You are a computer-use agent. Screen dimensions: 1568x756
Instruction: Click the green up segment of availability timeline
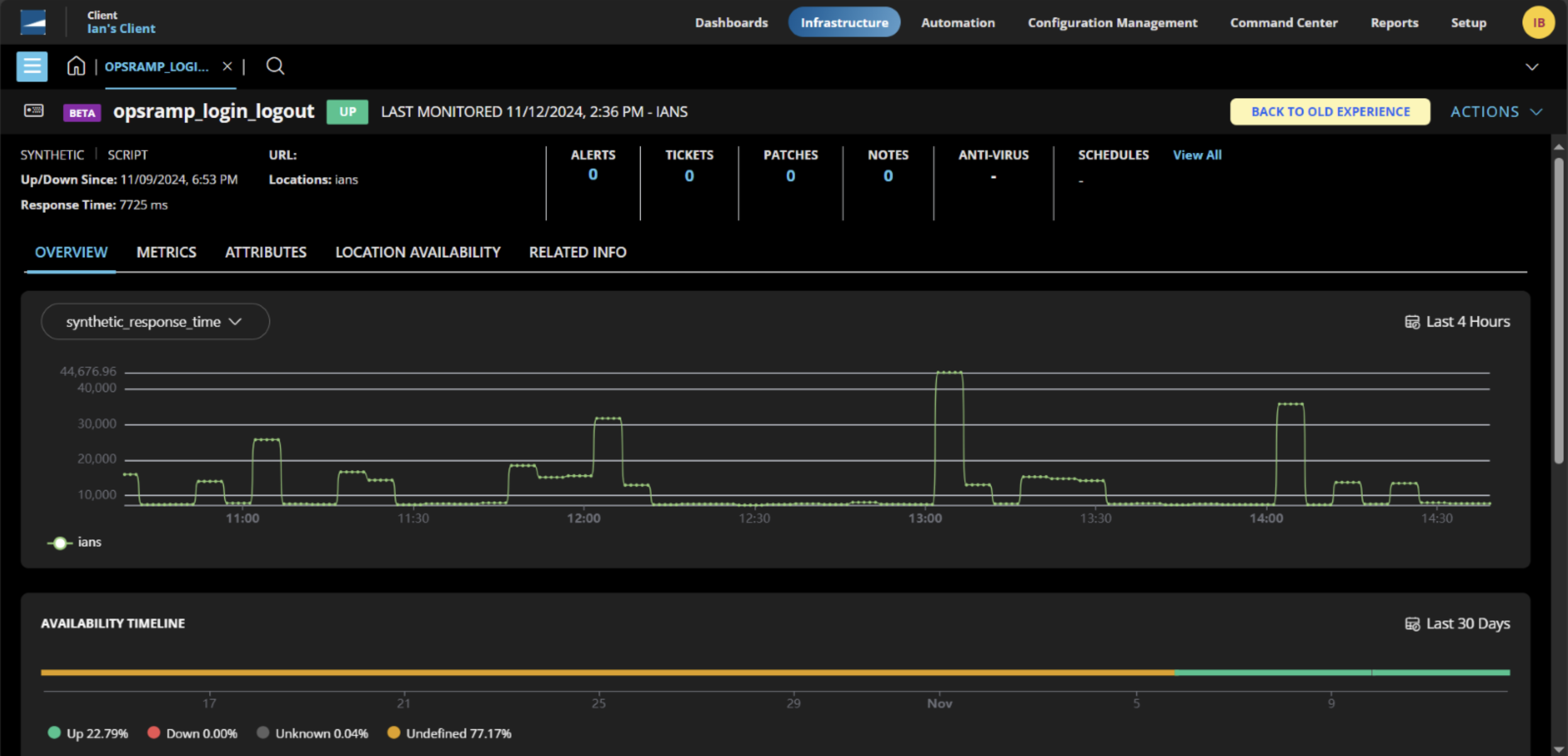(x=1342, y=673)
